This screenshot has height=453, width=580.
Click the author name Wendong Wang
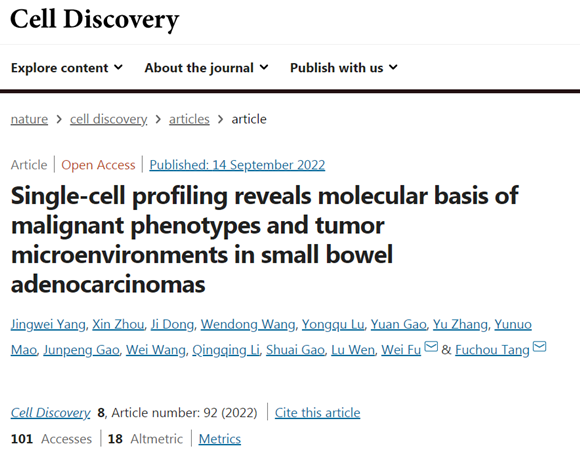[x=248, y=324]
